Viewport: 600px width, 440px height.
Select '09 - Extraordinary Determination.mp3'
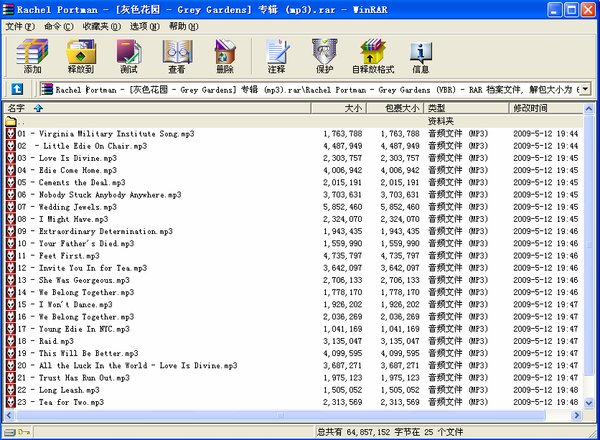pyautogui.click(x=95, y=231)
